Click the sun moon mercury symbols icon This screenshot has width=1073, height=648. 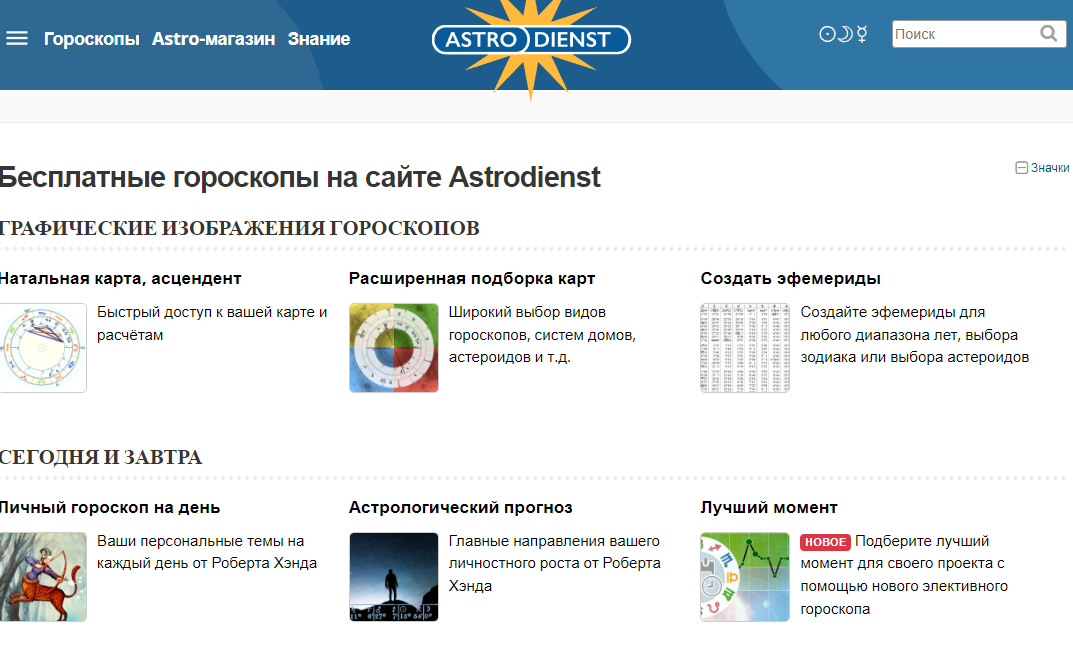[x=844, y=34]
